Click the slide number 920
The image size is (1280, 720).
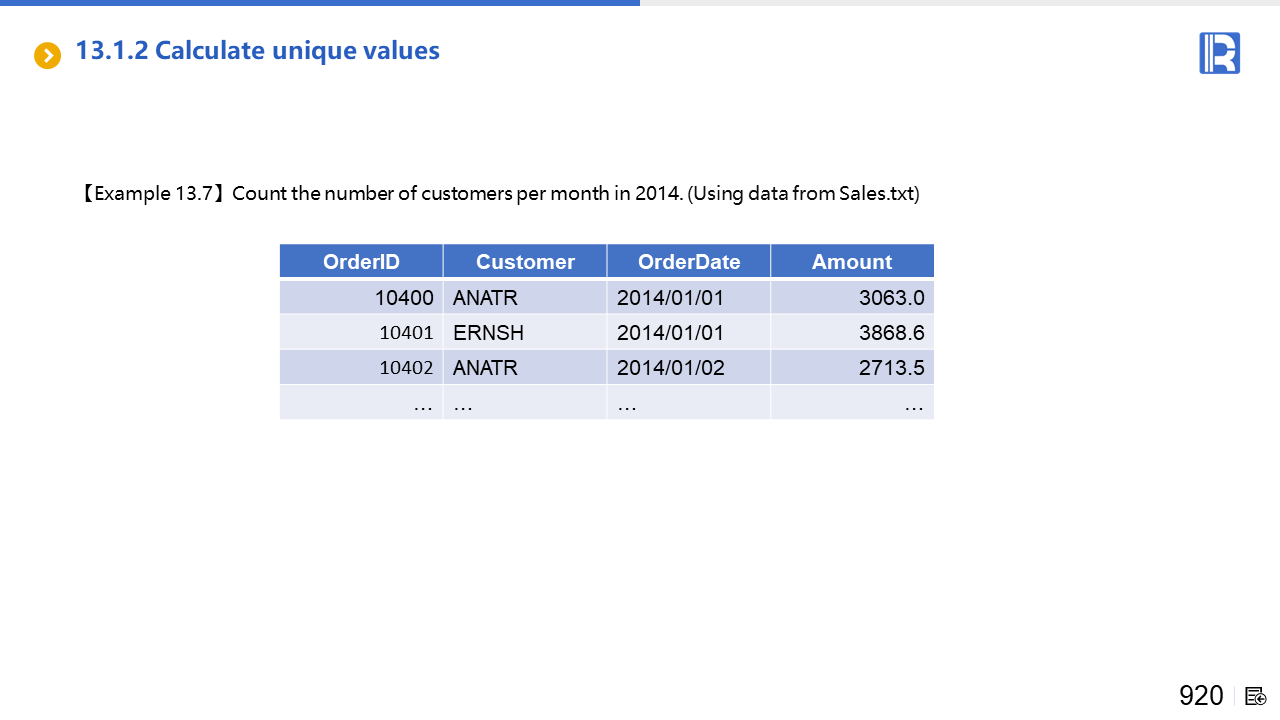(x=1200, y=696)
